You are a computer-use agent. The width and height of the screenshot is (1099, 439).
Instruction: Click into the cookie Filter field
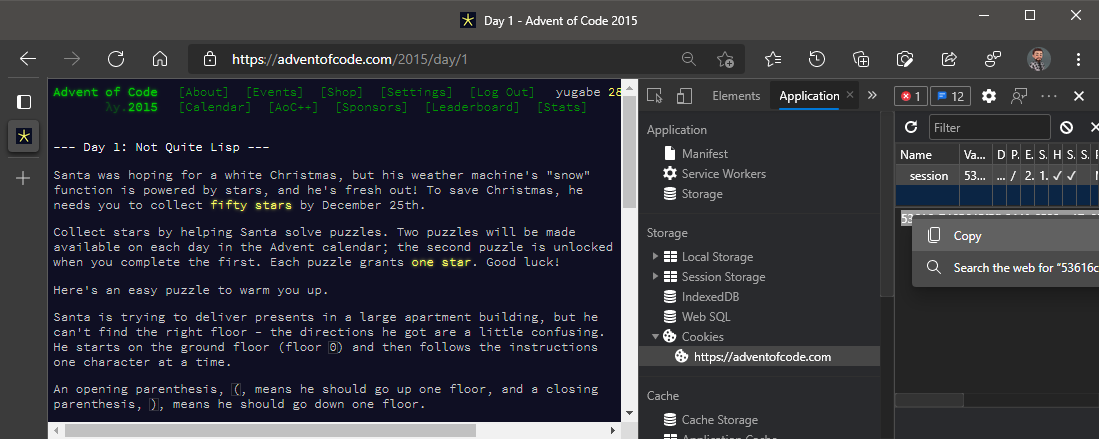pyautogui.click(x=990, y=127)
